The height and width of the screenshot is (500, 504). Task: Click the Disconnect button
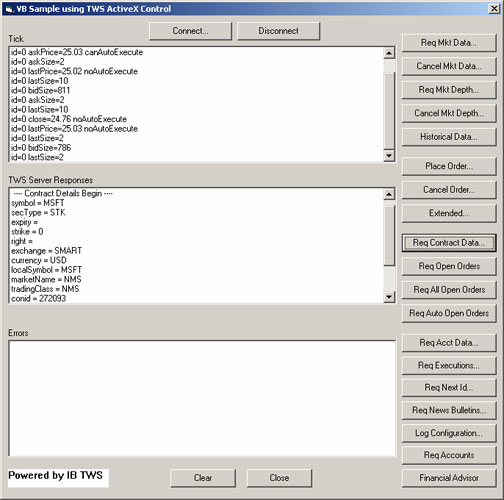click(278, 31)
